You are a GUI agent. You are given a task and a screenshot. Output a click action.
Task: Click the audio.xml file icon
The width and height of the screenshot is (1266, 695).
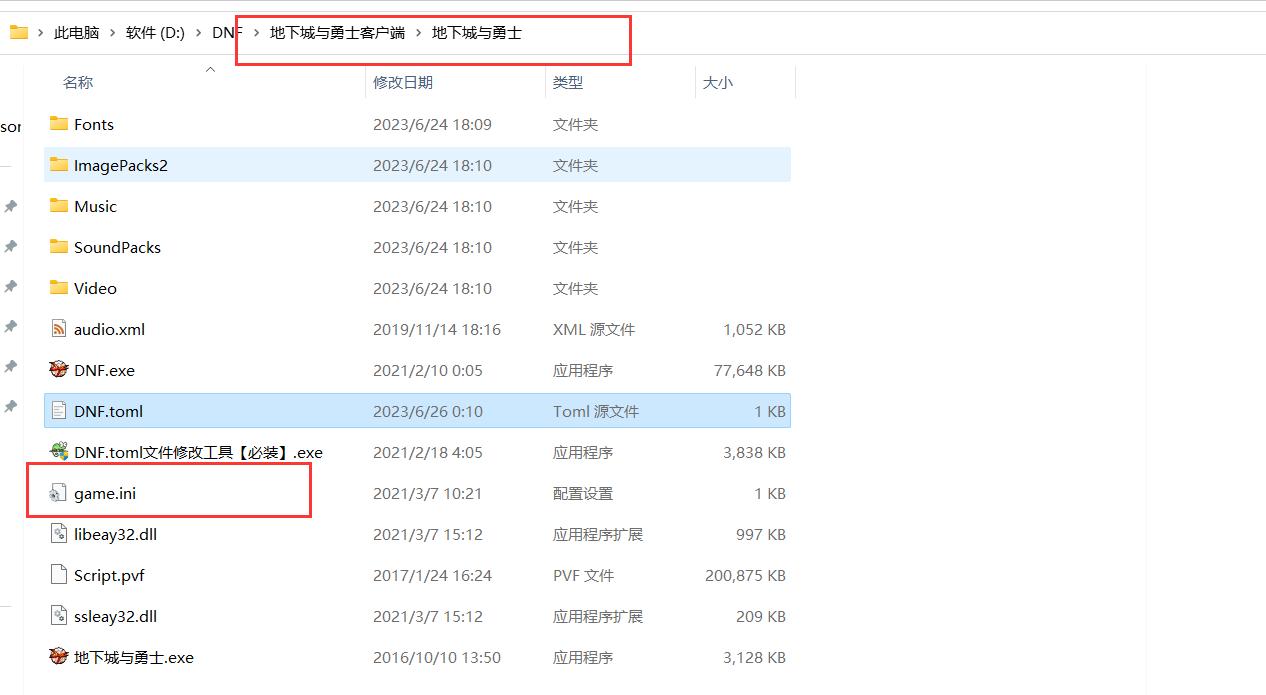(58, 328)
